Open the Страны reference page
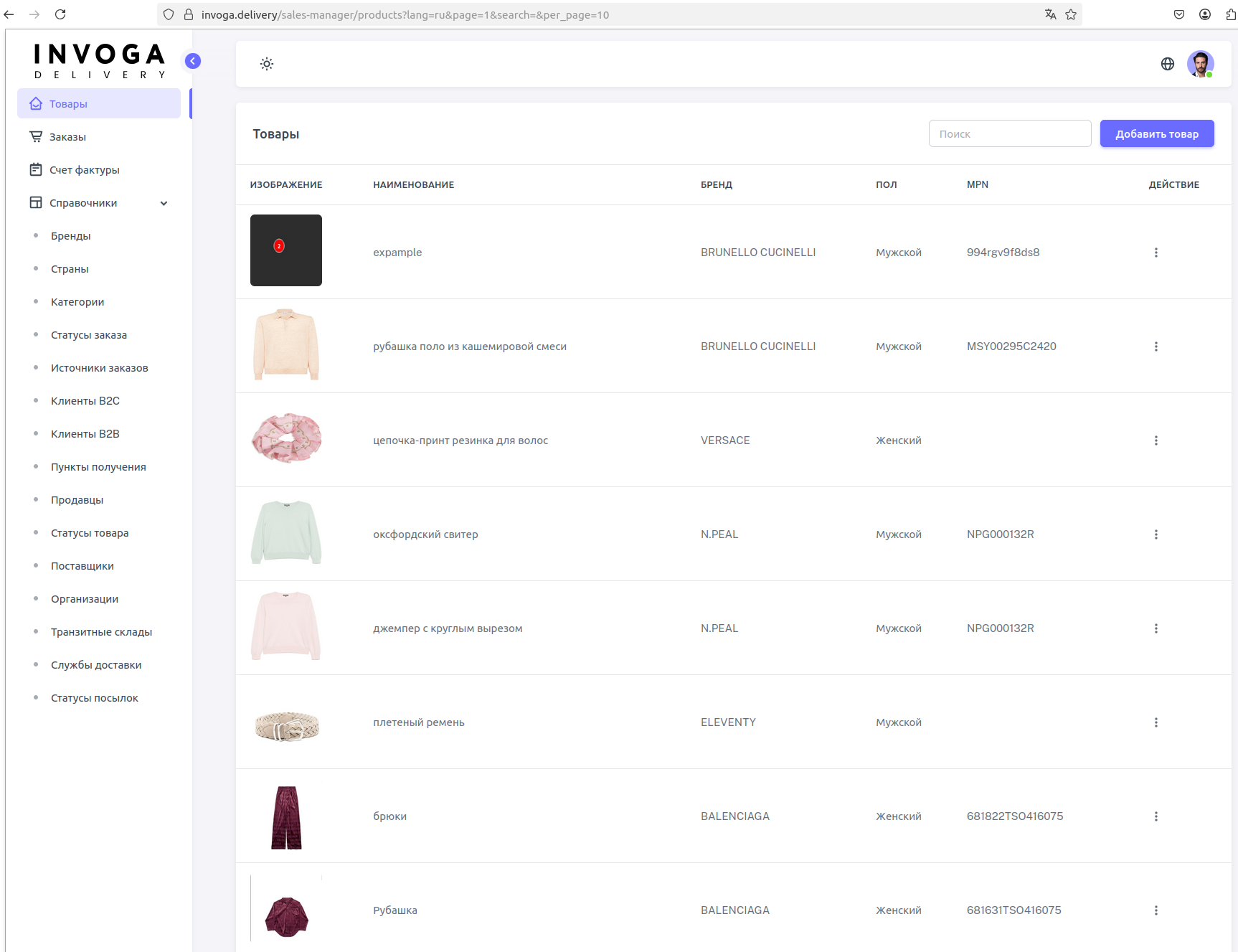Image resolution: width=1238 pixels, height=952 pixels. point(70,269)
